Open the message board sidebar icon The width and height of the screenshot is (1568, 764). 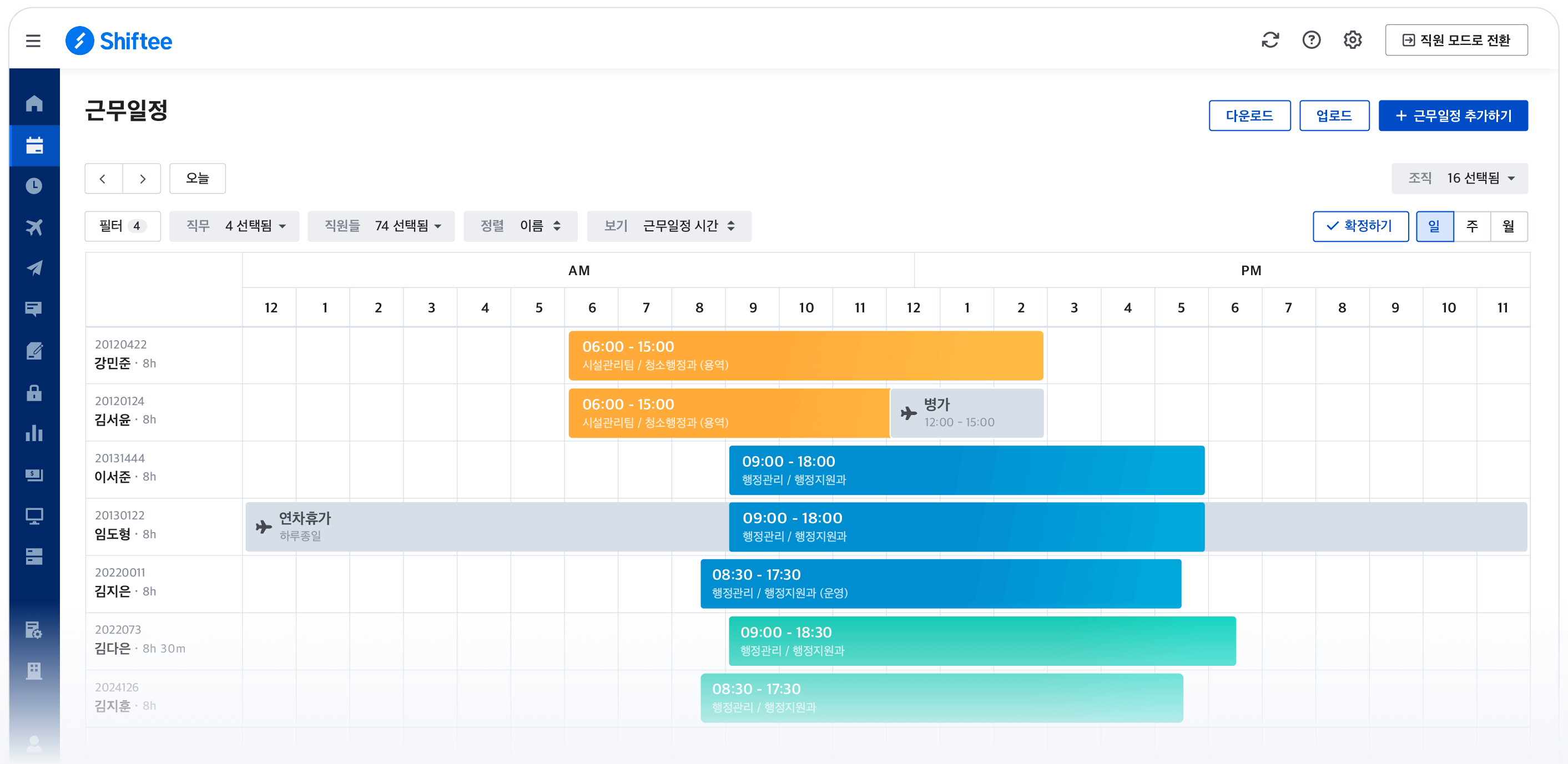coord(34,309)
